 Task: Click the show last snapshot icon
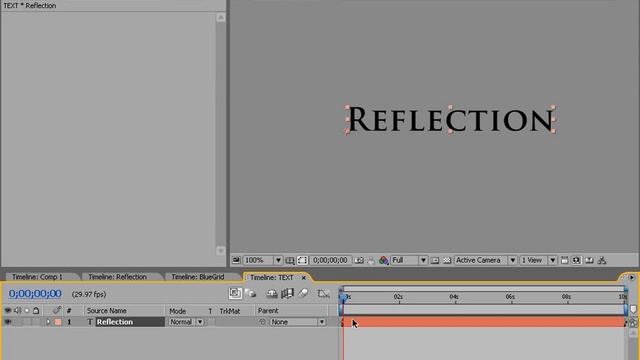(x=371, y=260)
